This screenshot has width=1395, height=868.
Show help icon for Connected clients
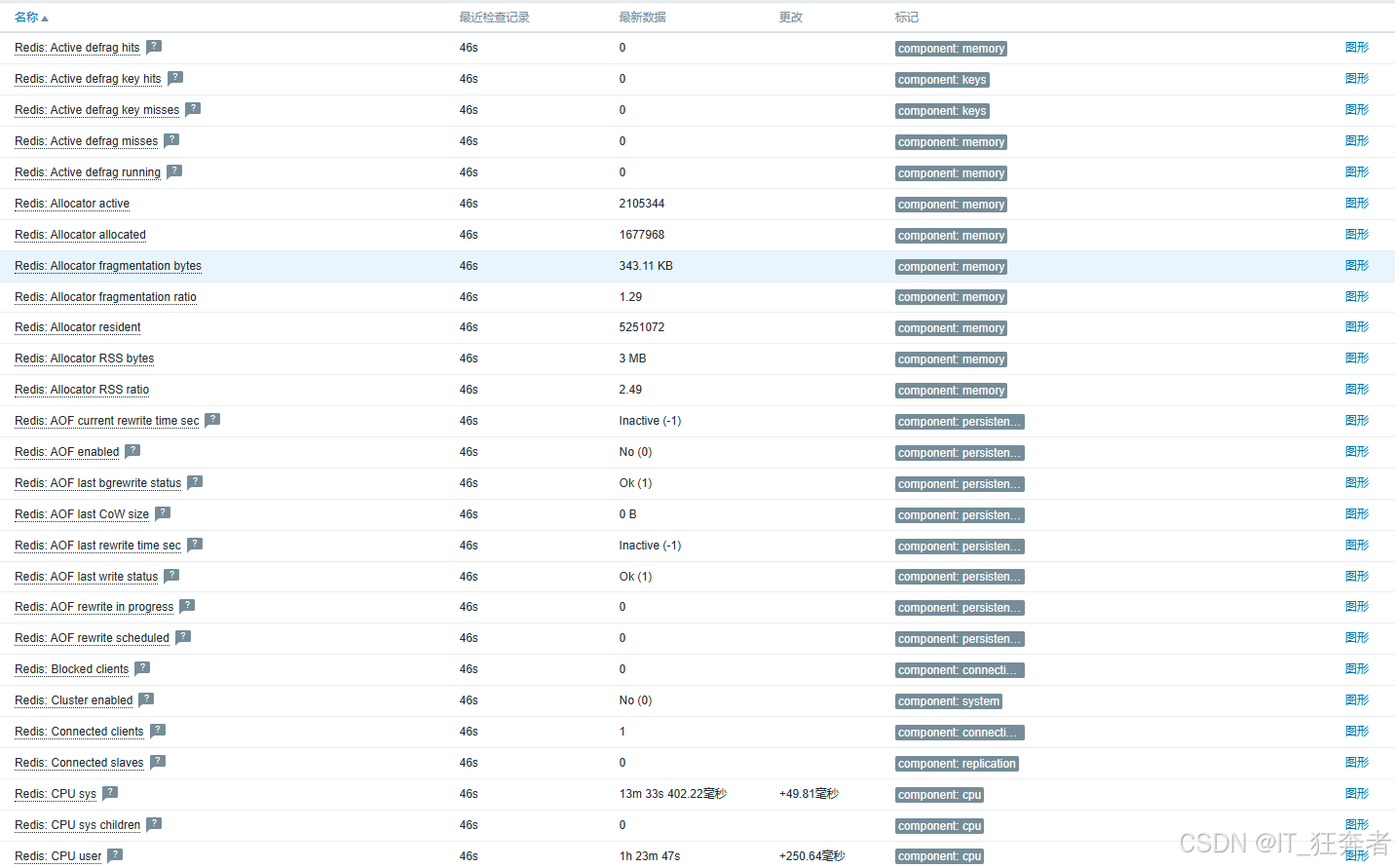(x=158, y=731)
